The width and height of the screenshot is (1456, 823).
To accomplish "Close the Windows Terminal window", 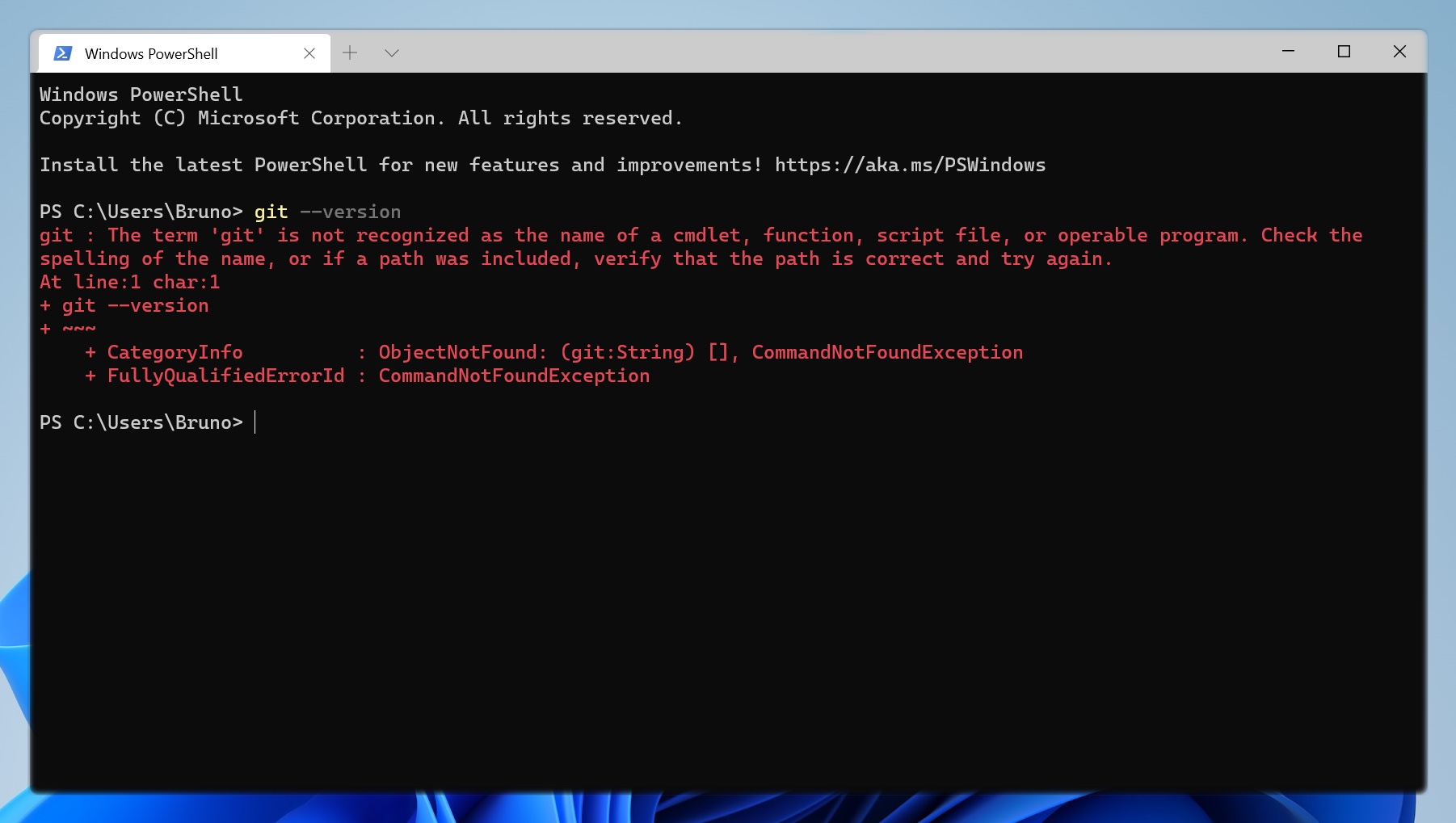I will (1400, 51).
